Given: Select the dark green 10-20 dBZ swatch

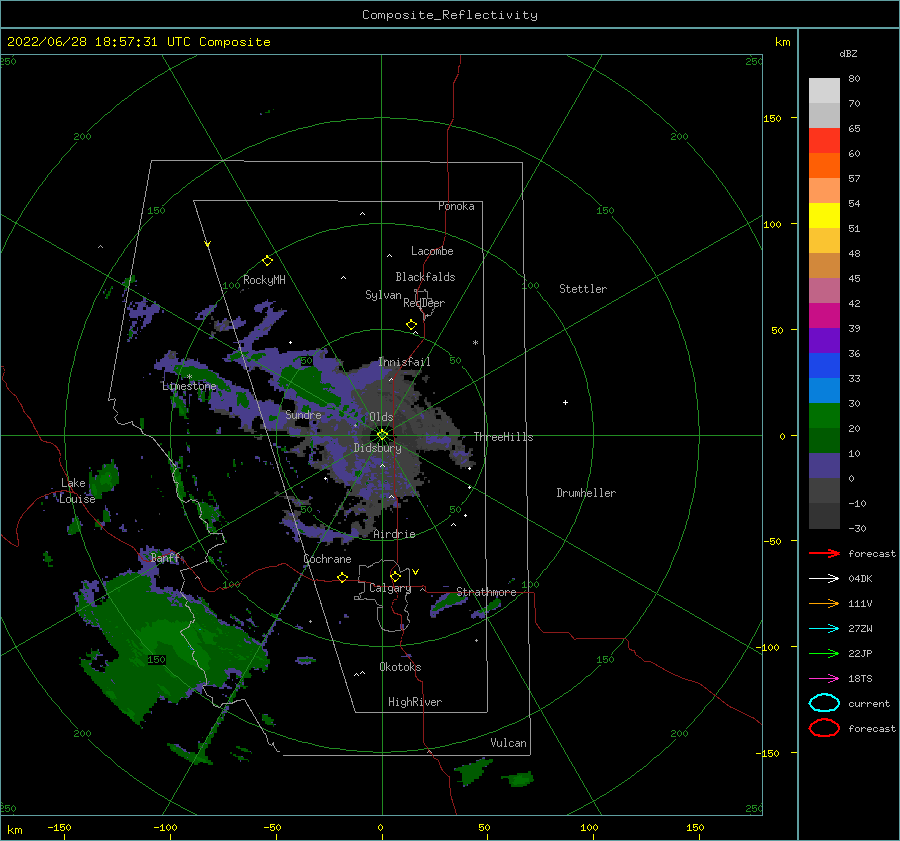Looking at the screenshot, I should 824,440.
